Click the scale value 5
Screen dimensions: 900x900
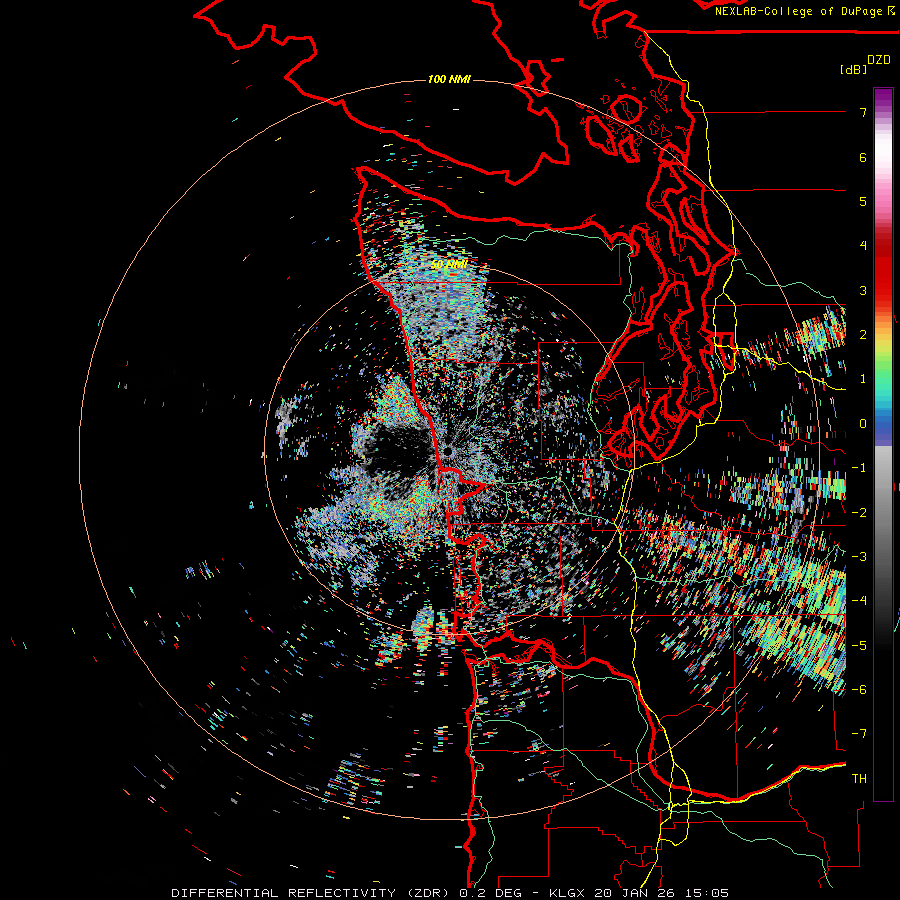(863, 201)
